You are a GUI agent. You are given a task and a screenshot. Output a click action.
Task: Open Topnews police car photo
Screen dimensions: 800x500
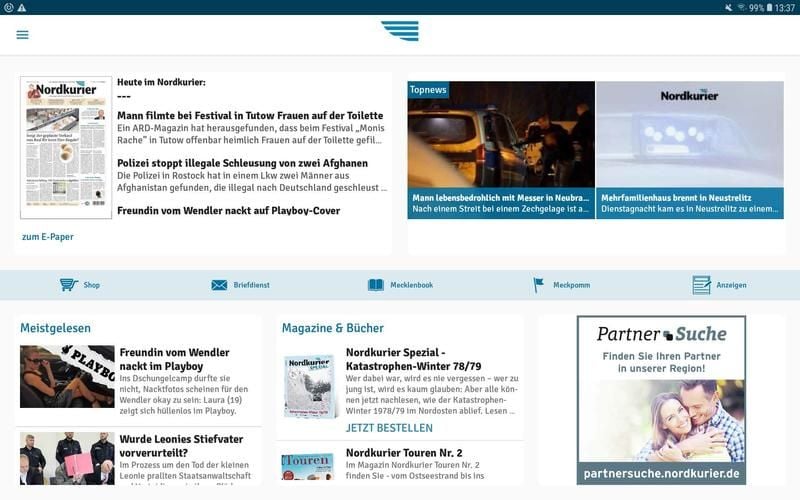(x=501, y=134)
